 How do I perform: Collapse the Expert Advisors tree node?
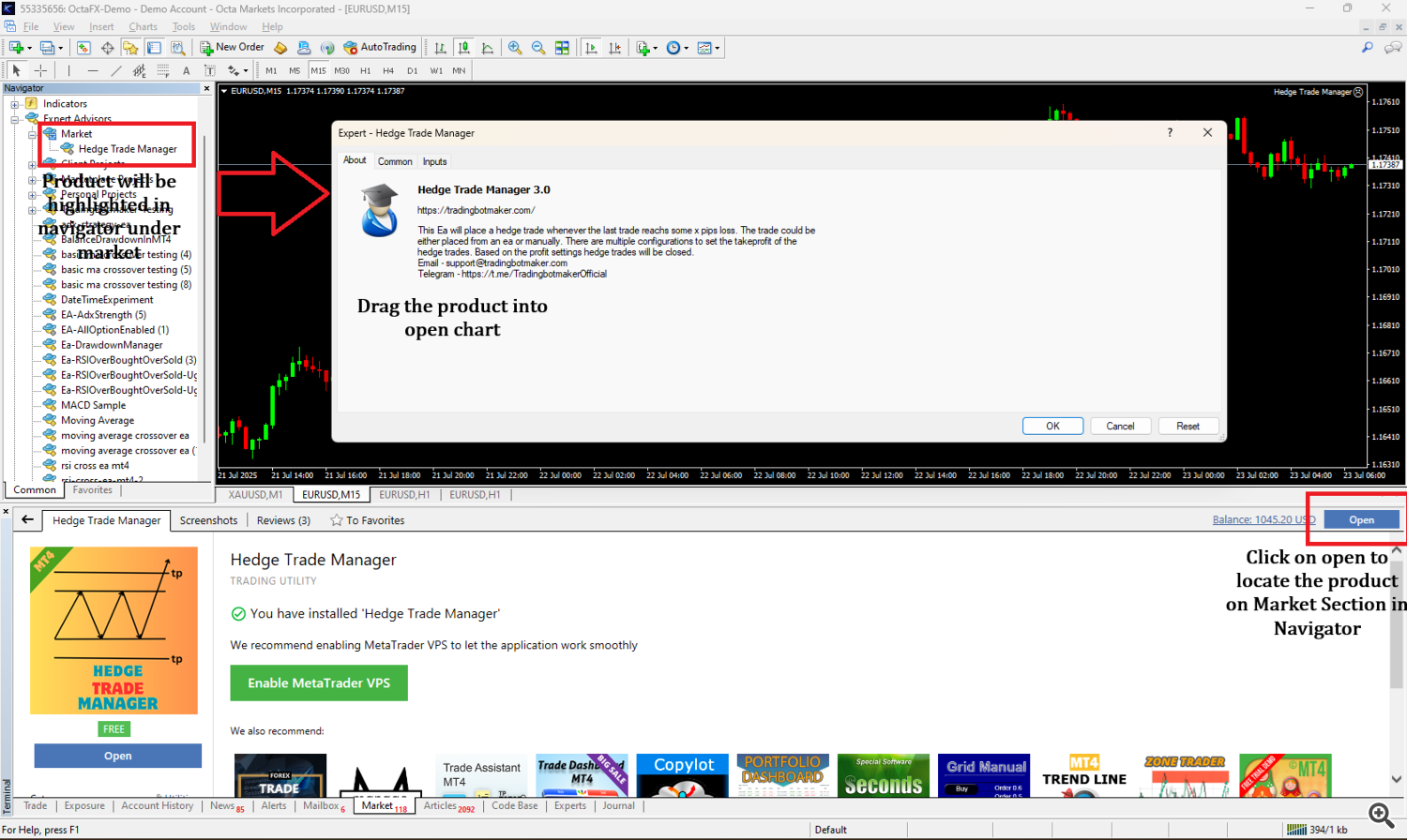pyautogui.click(x=15, y=119)
